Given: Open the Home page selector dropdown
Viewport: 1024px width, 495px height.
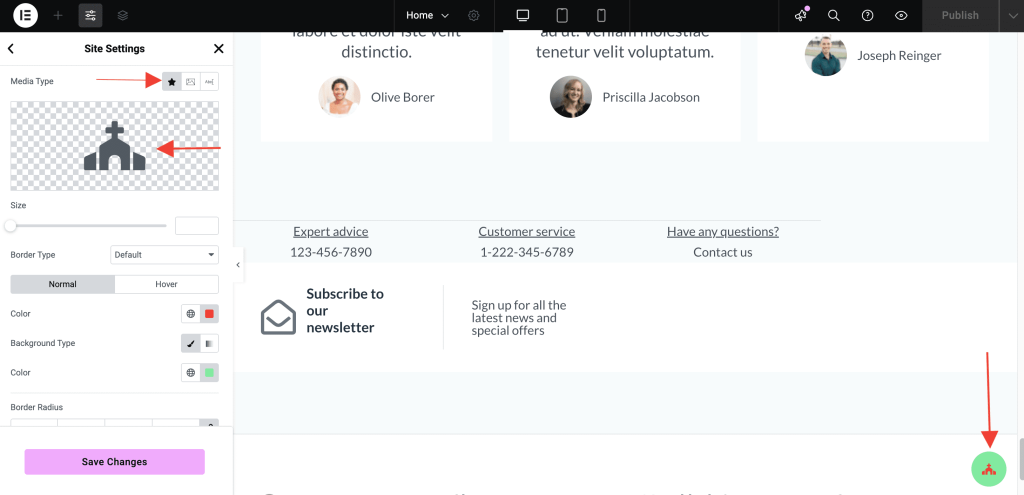Looking at the screenshot, I should pyautogui.click(x=427, y=16).
